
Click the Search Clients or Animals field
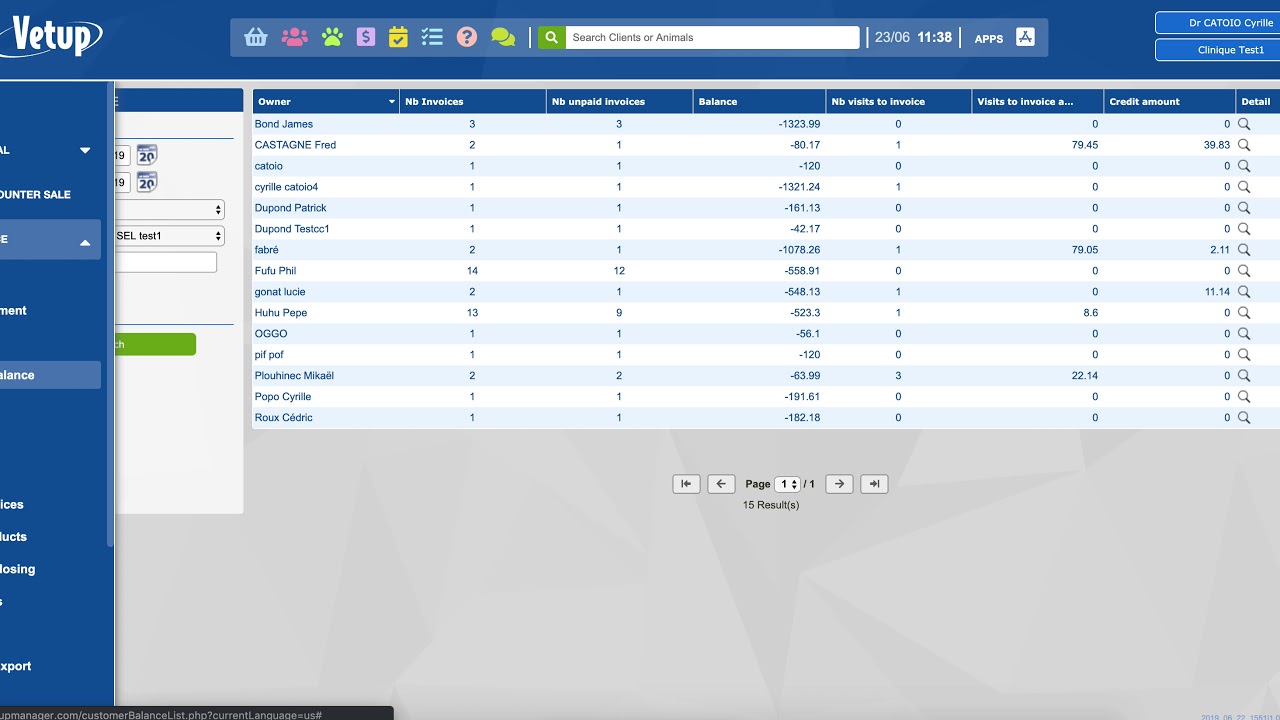coord(712,37)
